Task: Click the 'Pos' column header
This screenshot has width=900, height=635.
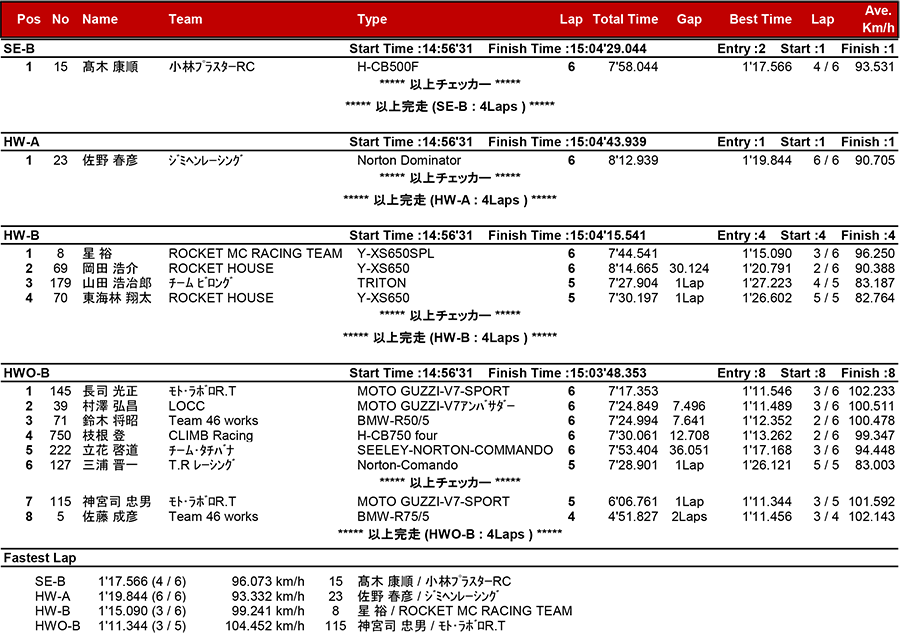Action: point(29,19)
